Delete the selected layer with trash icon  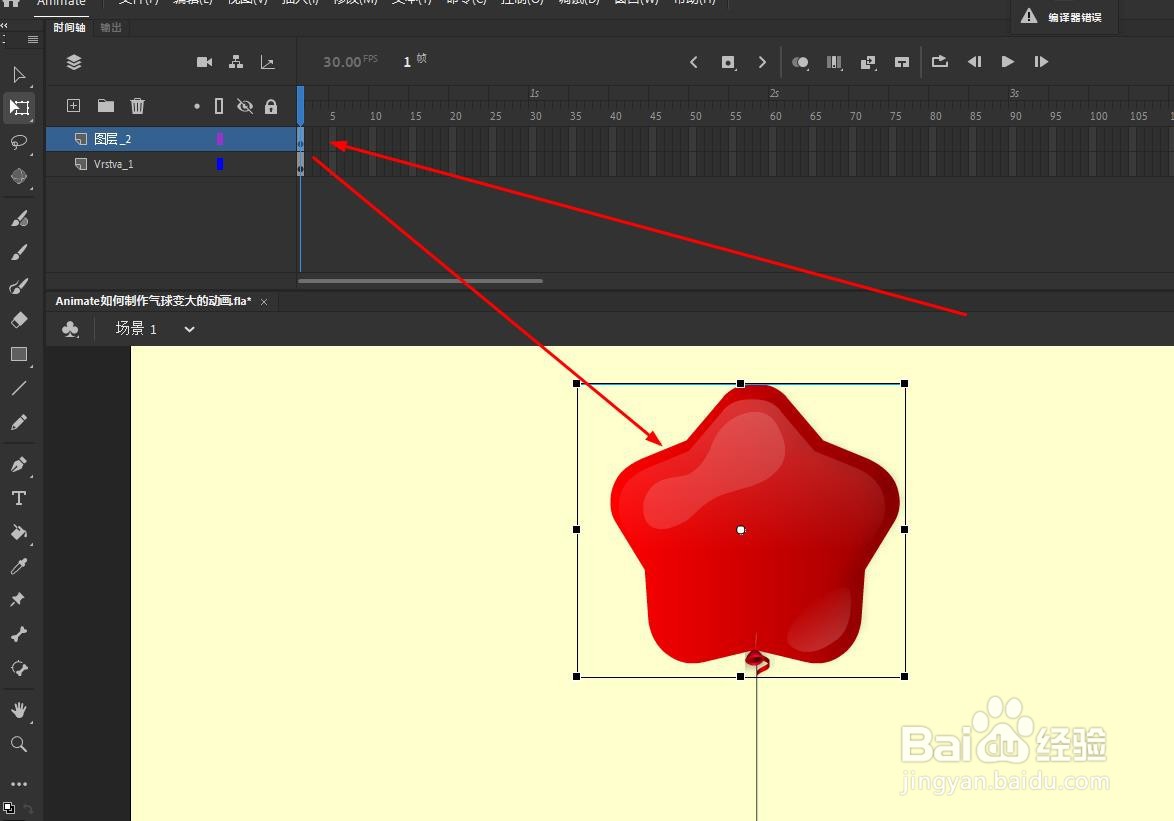coord(138,106)
